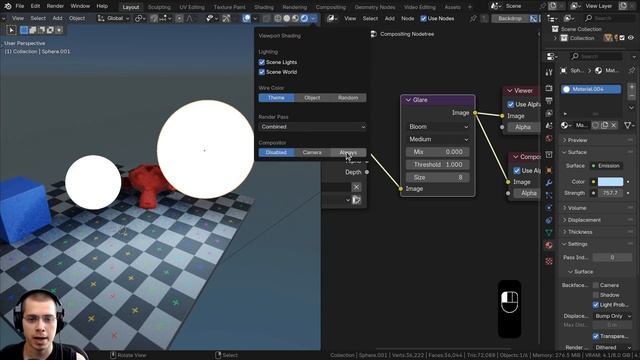Hide Collection with the eye icon
The image size is (640, 360).
pyautogui.click(x=631, y=38)
